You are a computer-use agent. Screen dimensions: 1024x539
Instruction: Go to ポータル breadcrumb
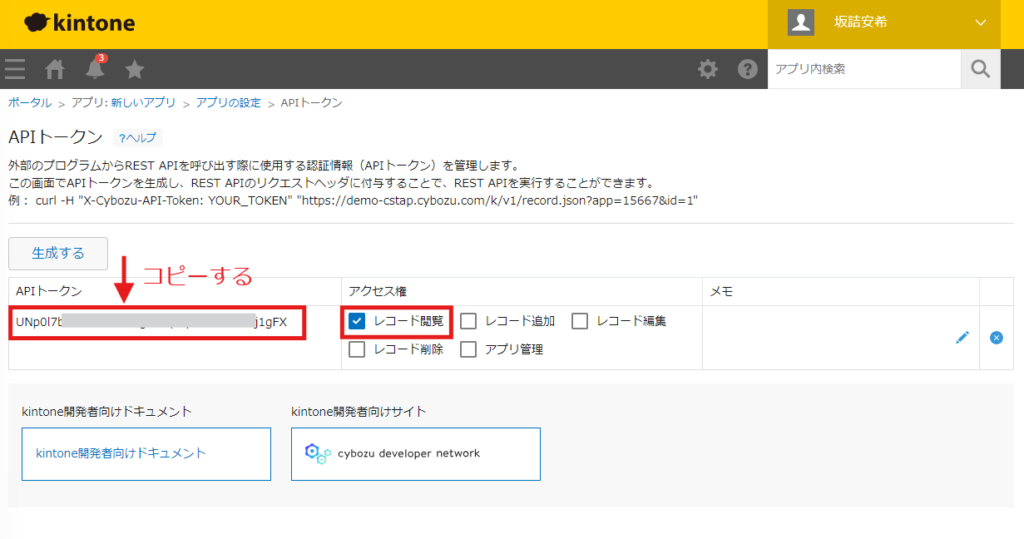30,103
